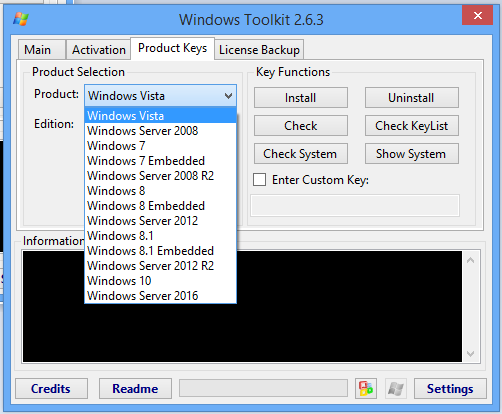Screen dimensions: 502x414
Task: Click the Office toolkit icon button
Action: [x=366, y=388]
